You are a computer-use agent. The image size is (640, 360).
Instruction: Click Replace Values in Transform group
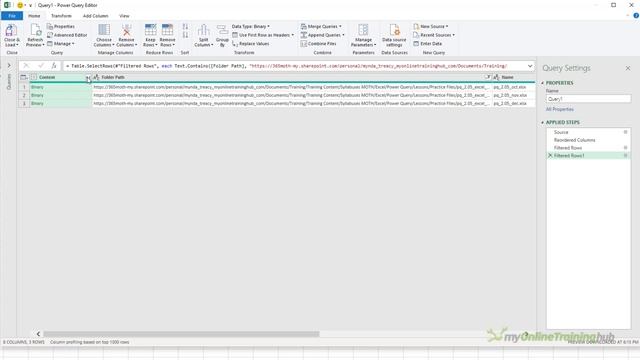click(251, 44)
